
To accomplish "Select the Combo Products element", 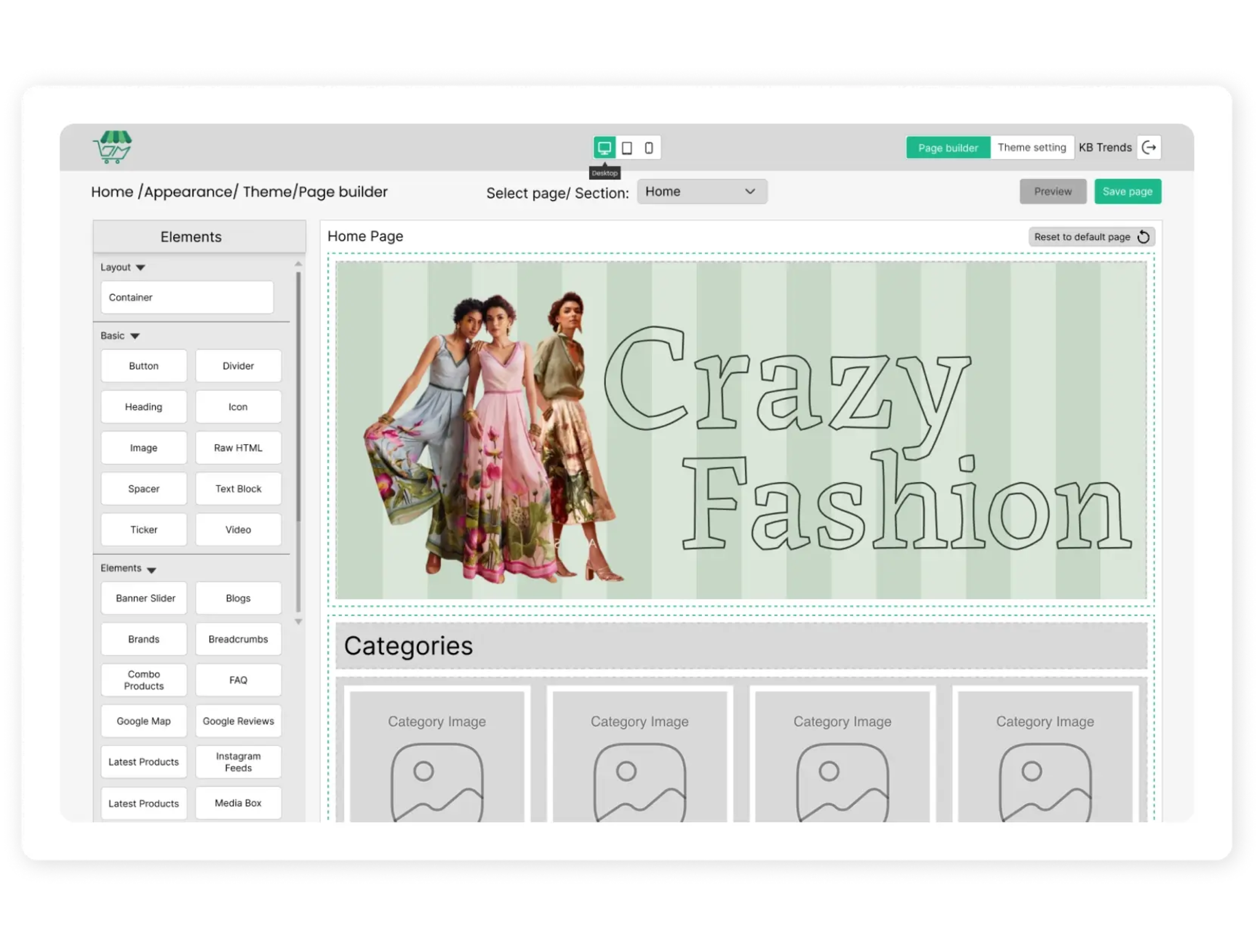I will coord(144,680).
